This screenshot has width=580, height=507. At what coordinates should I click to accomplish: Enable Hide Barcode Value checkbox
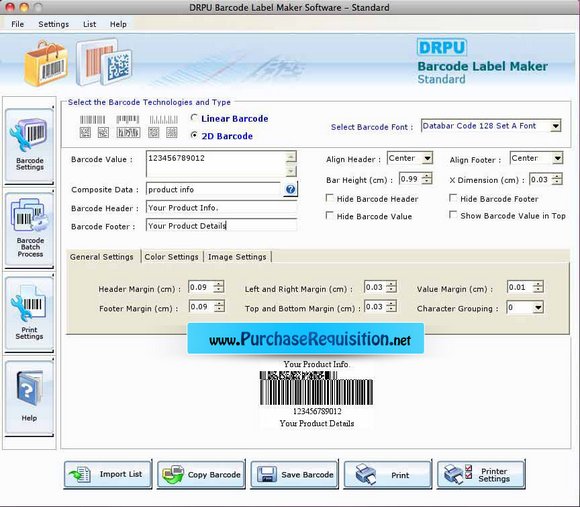329,215
